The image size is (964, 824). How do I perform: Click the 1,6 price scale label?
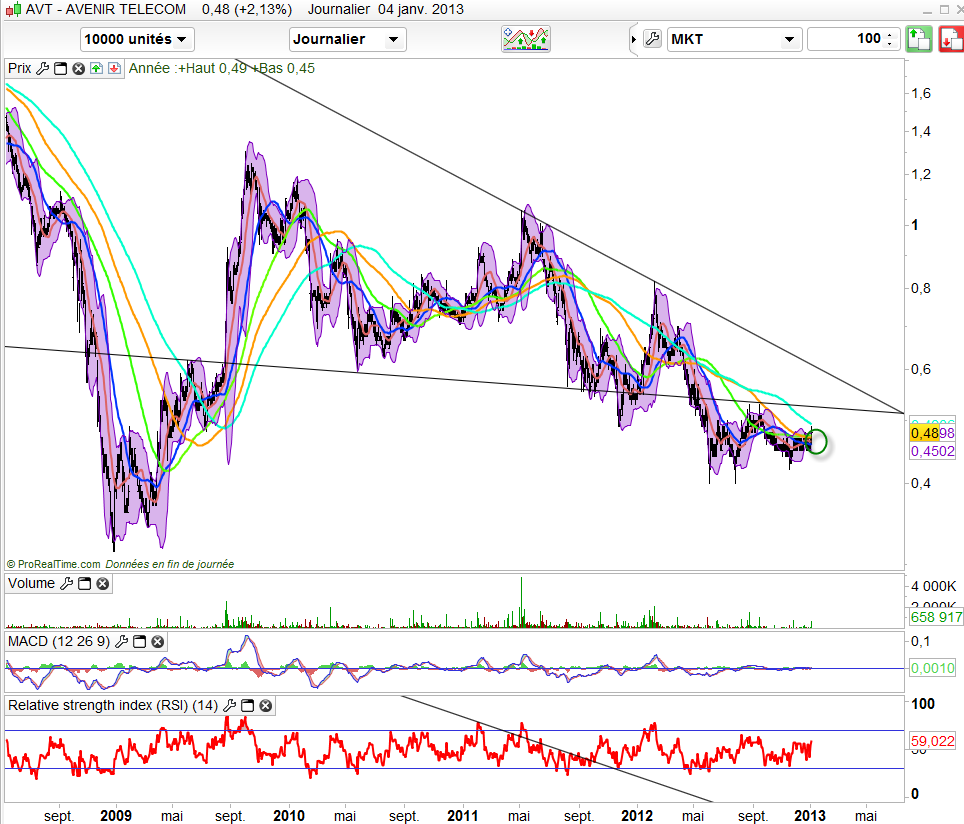pos(921,93)
